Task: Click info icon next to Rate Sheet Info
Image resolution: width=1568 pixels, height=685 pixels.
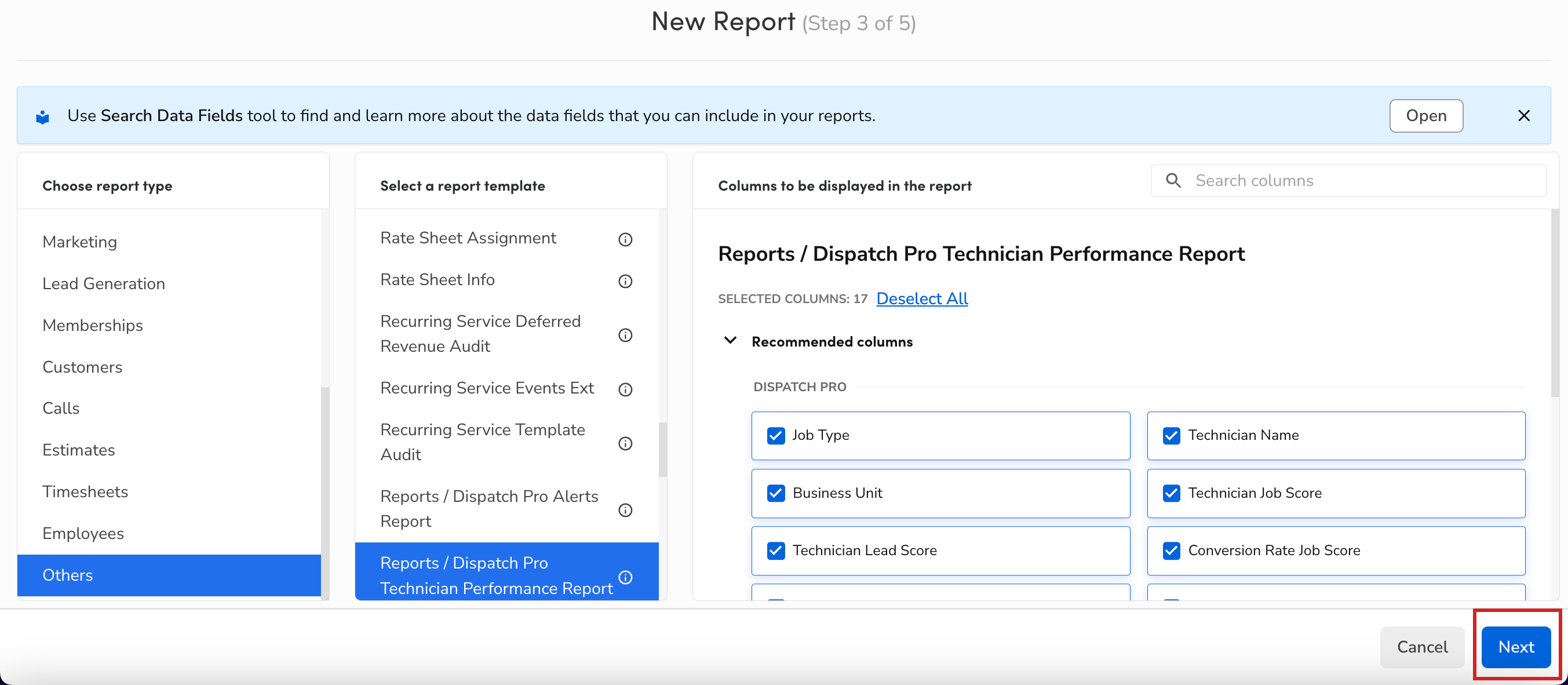Action: 625,280
